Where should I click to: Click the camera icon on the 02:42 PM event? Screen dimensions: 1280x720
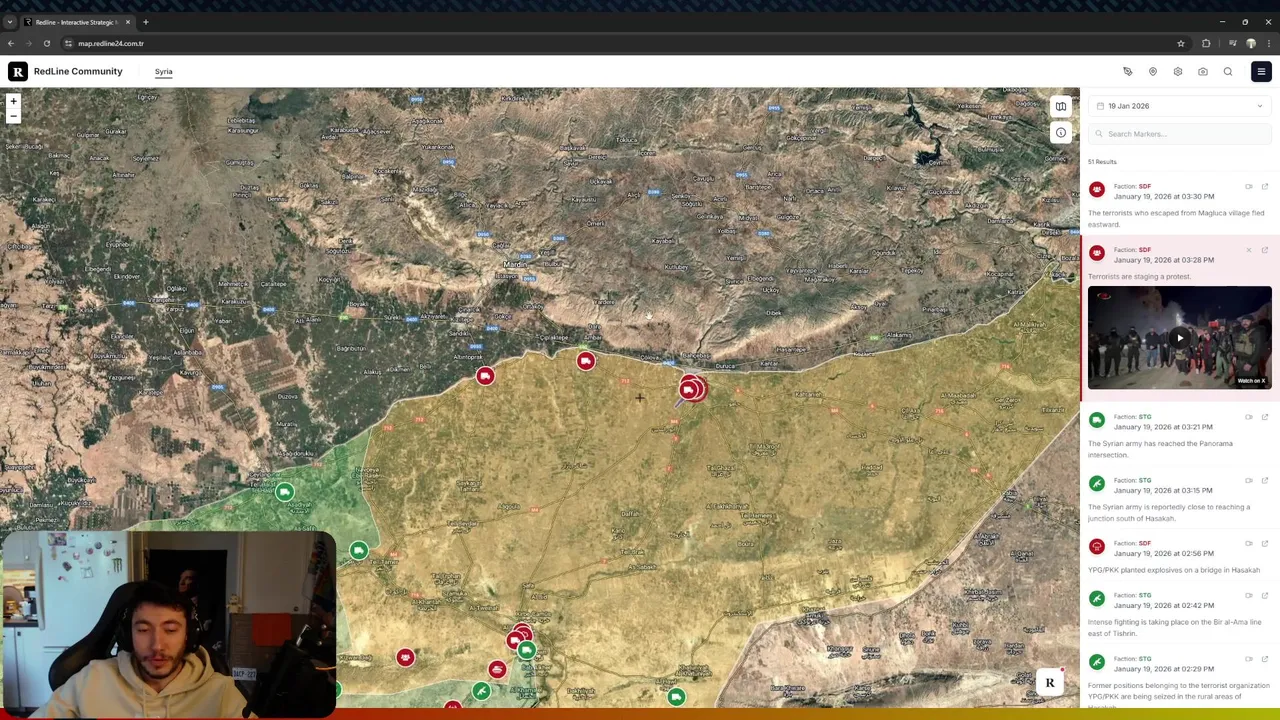(1249, 596)
